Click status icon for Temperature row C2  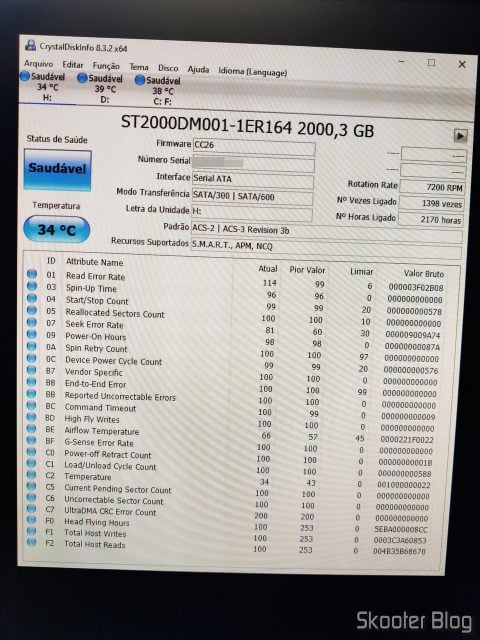click(31, 475)
